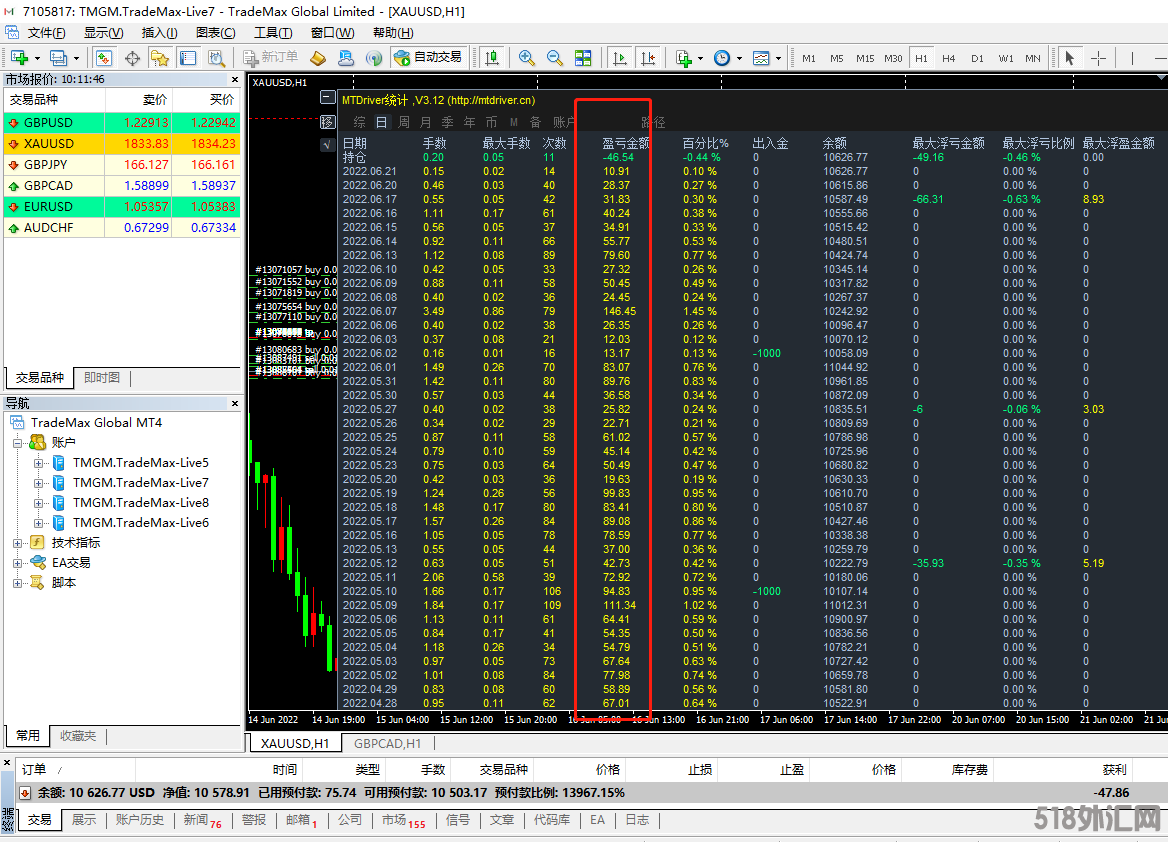Switch chart to M1 timeframe

coord(809,58)
